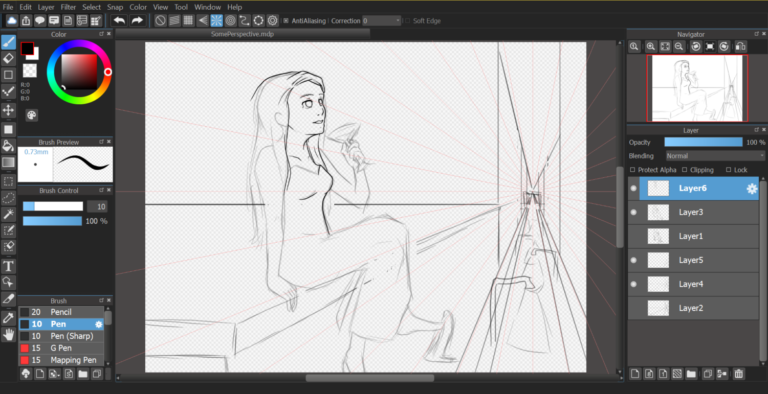This screenshot has width=768, height=394.
Task: Click the layer Opacity slider
Action: pyautogui.click(x=703, y=142)
